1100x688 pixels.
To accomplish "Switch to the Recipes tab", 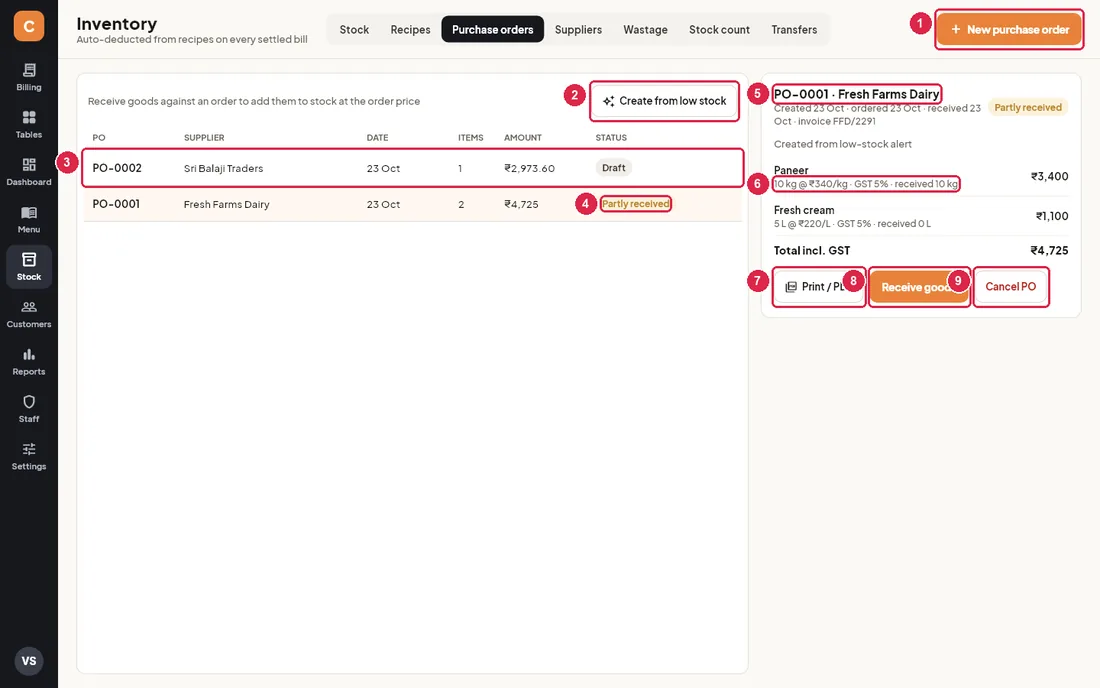I will pyautogui.click(x=410, y=29).
